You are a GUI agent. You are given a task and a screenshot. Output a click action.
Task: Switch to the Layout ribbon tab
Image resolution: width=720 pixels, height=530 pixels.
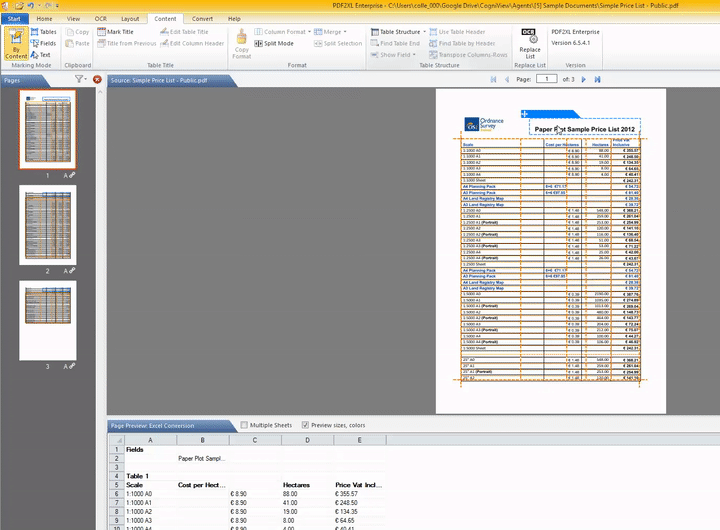point(130,18)
